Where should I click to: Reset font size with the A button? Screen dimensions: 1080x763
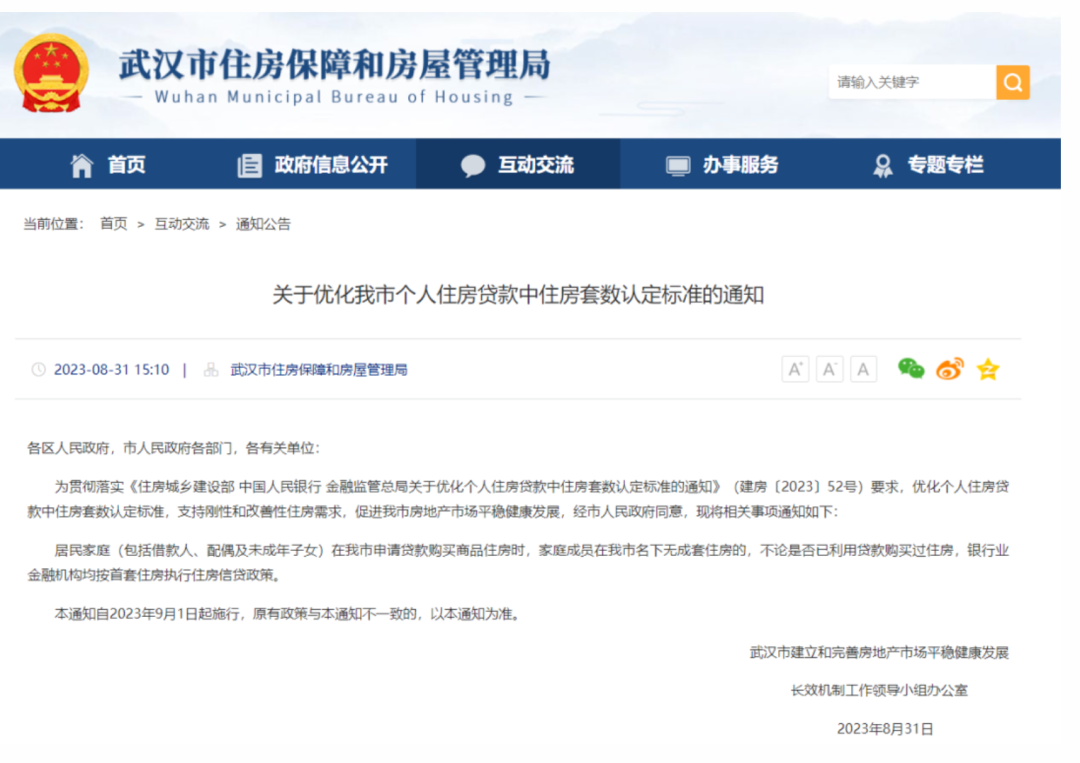pyautogui.click(x=863, y=369)
